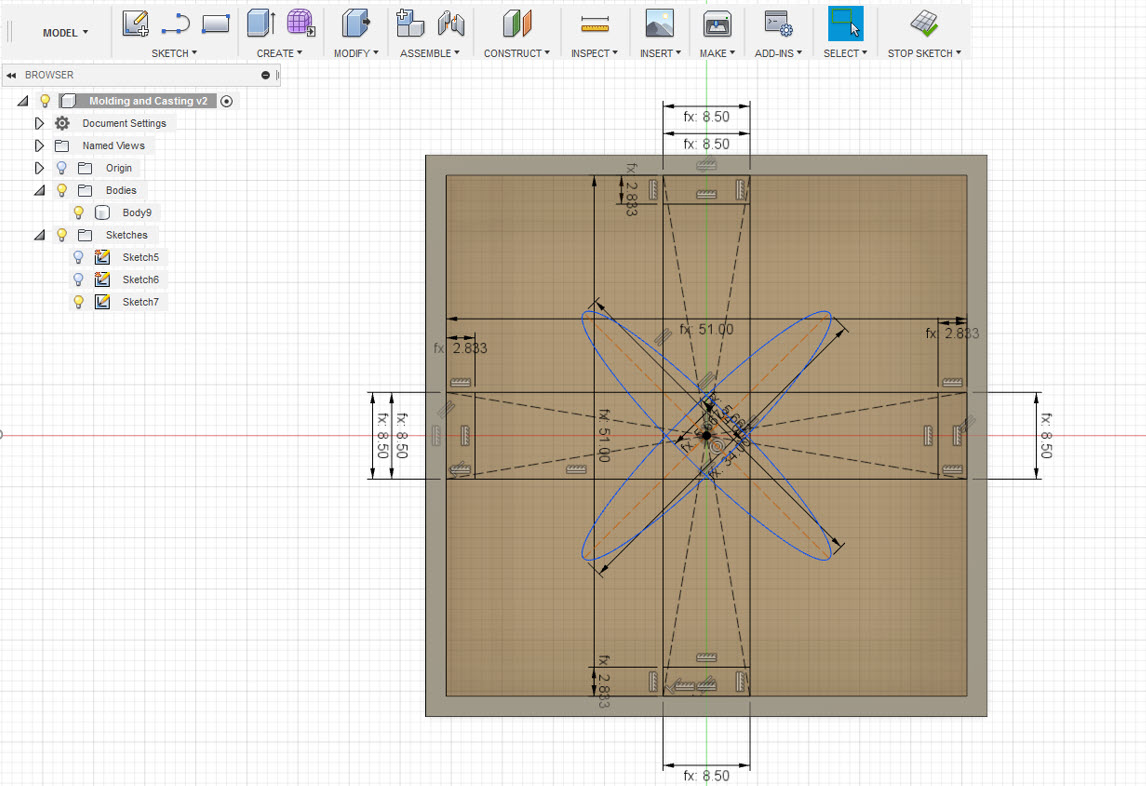Click the Sketch7 sketch icon
Image resolution: width=1146 pixels, height=786 pixels.
coord(102,301)
